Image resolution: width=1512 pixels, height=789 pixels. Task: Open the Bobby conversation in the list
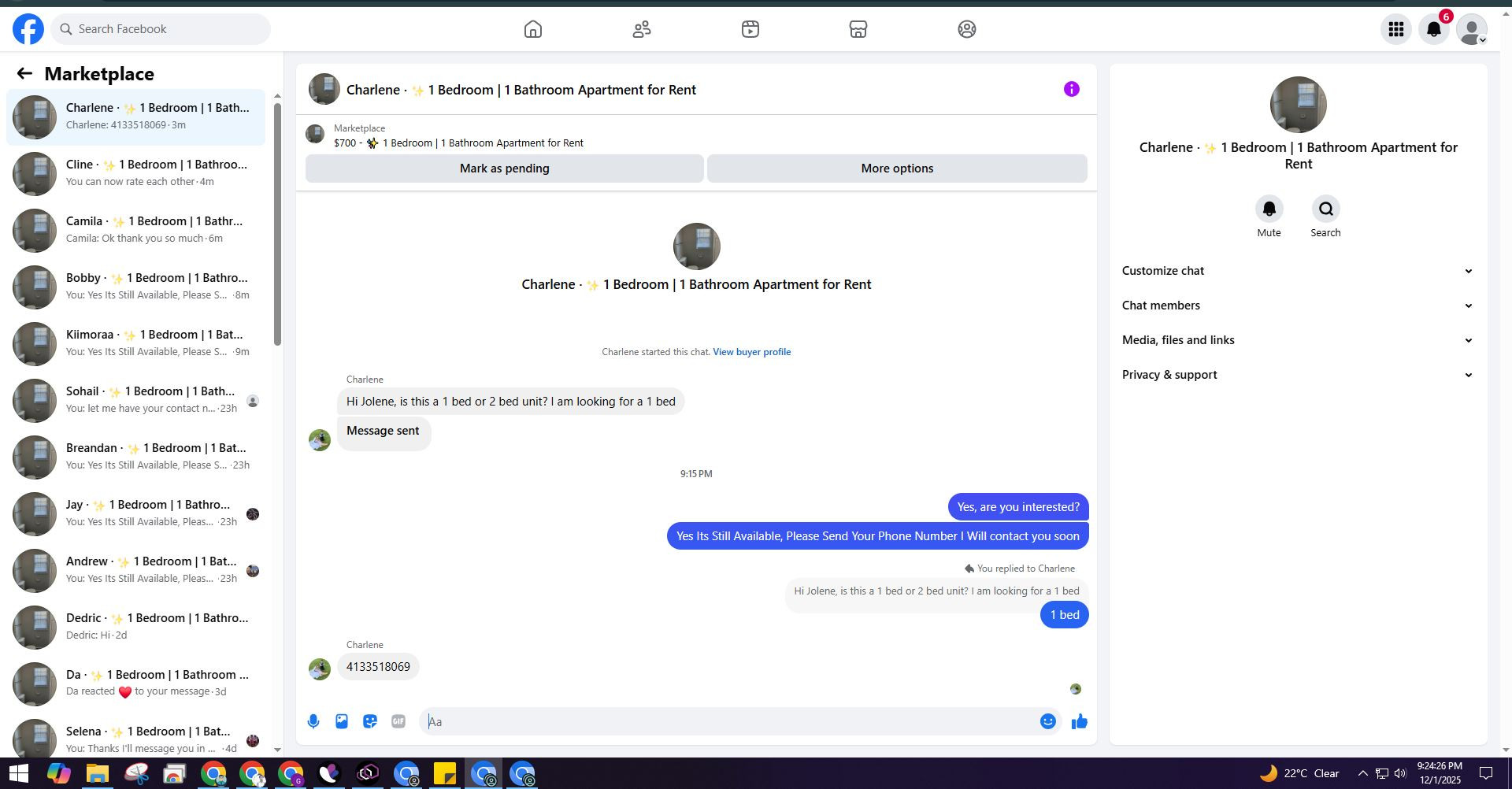pyautogui.click(x=135, y=287)
